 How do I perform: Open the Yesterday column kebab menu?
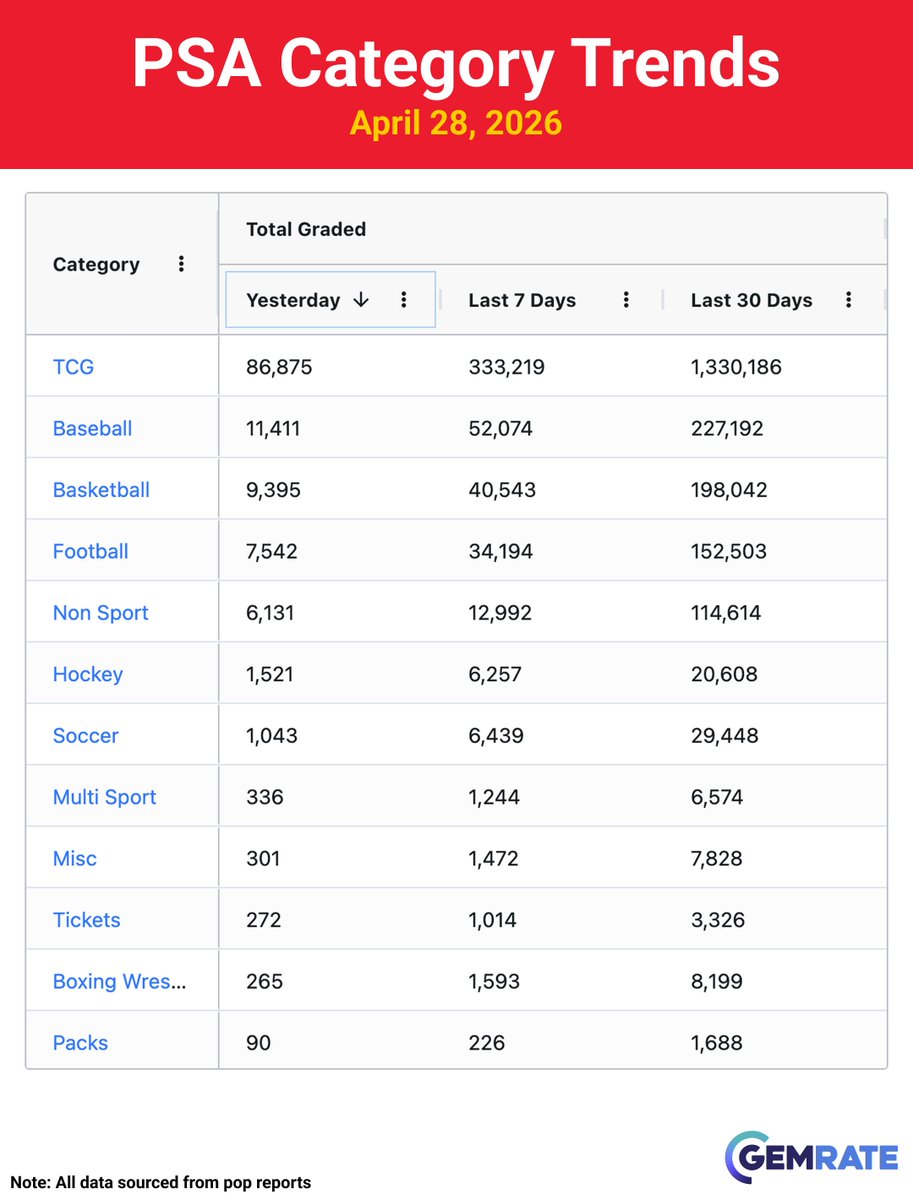(x=404, y=300)
